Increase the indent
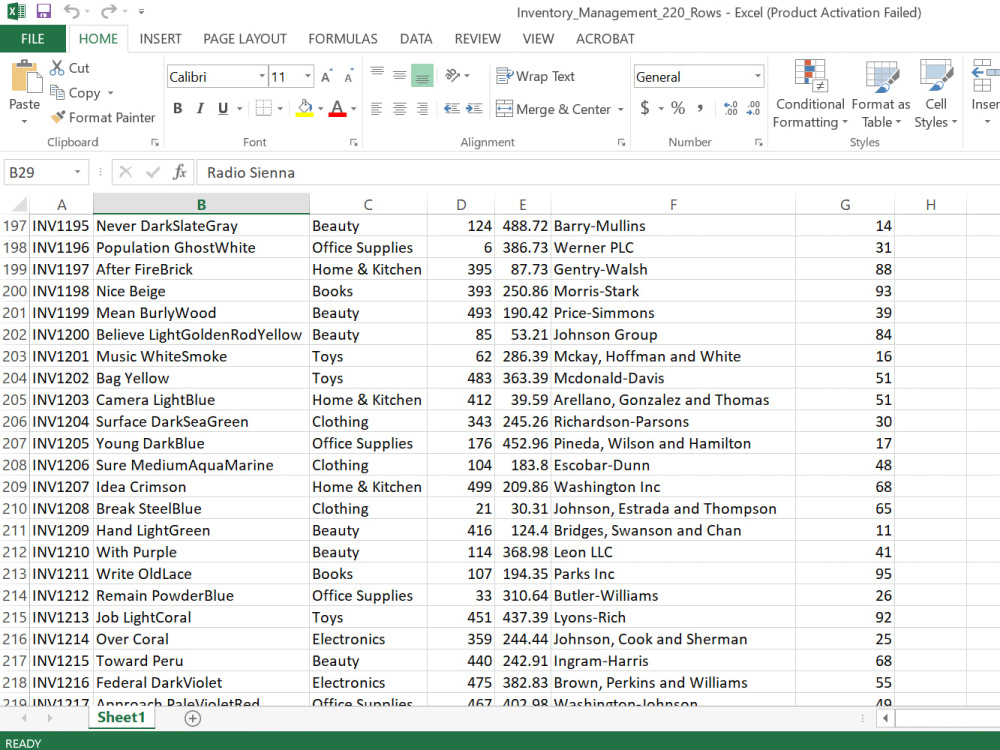 [x=474, y=108]
